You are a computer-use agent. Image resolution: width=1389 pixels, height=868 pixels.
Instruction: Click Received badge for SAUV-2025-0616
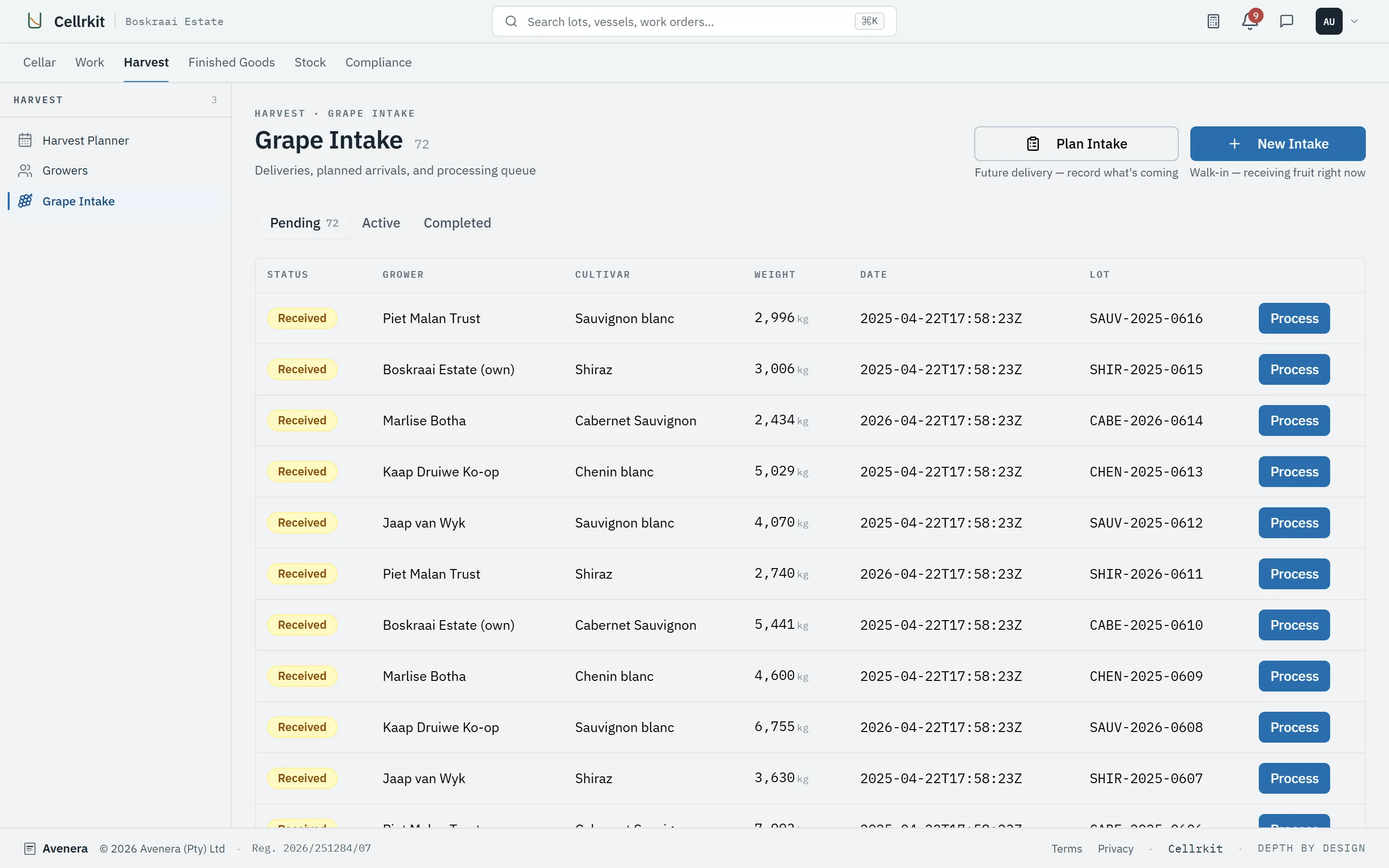click(x=302, y=318)
